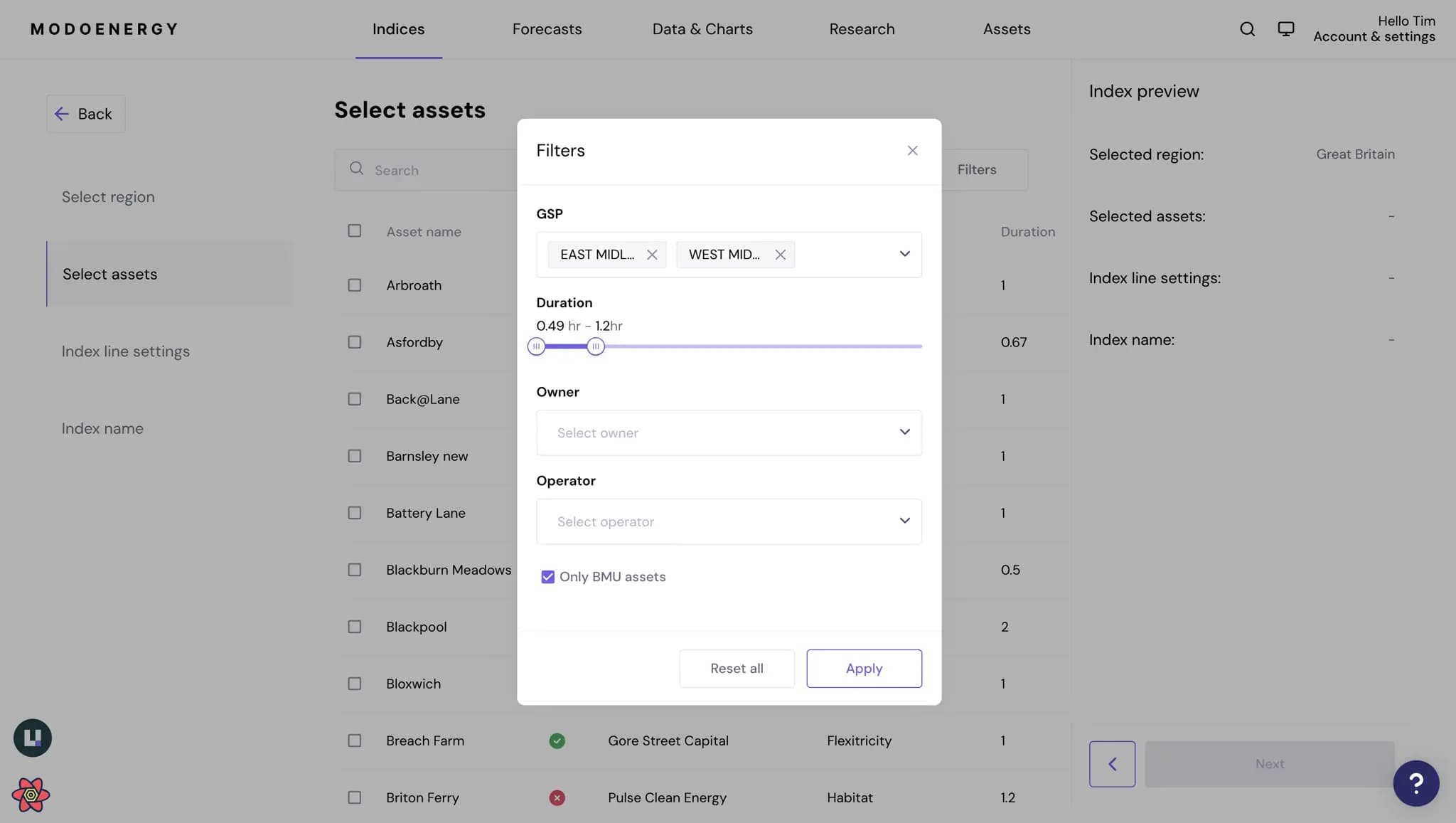Check the Blackpool row checkbox

354,627
